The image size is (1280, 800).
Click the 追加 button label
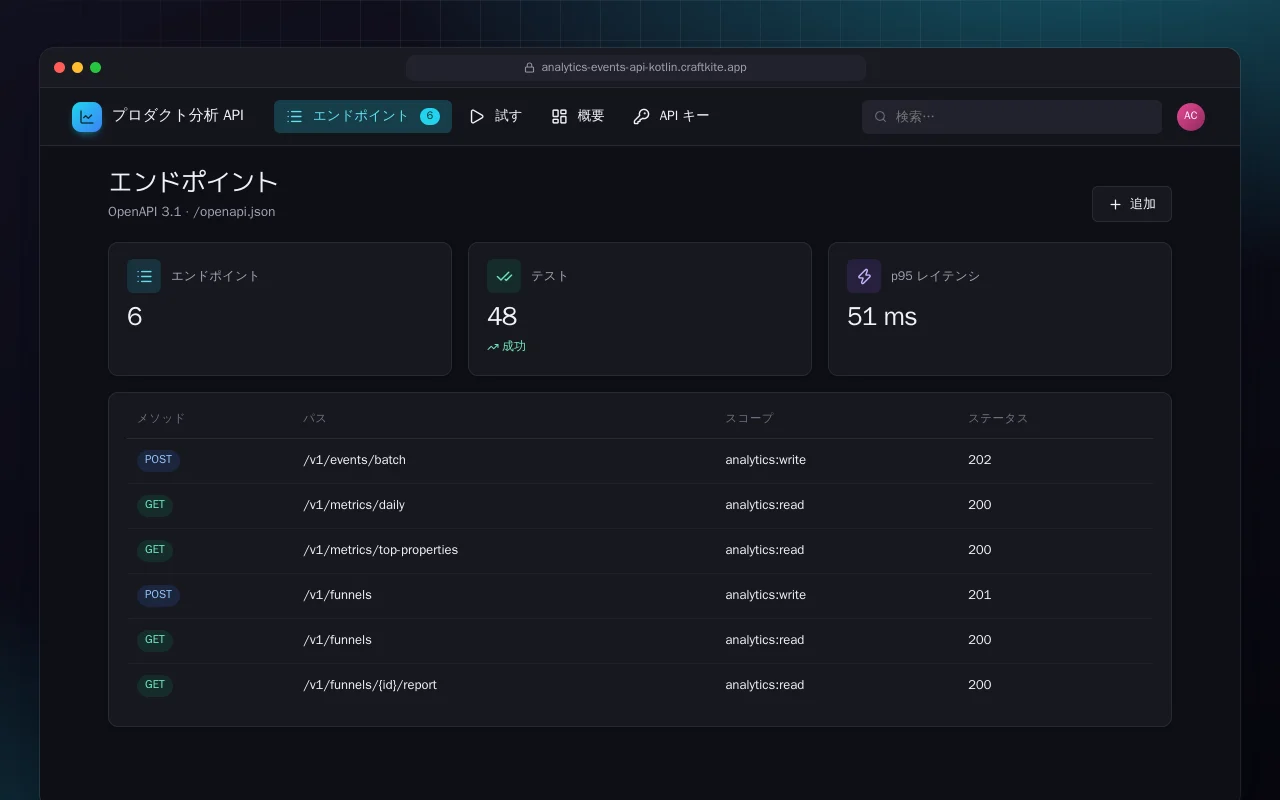click(x=1143, y=204)
